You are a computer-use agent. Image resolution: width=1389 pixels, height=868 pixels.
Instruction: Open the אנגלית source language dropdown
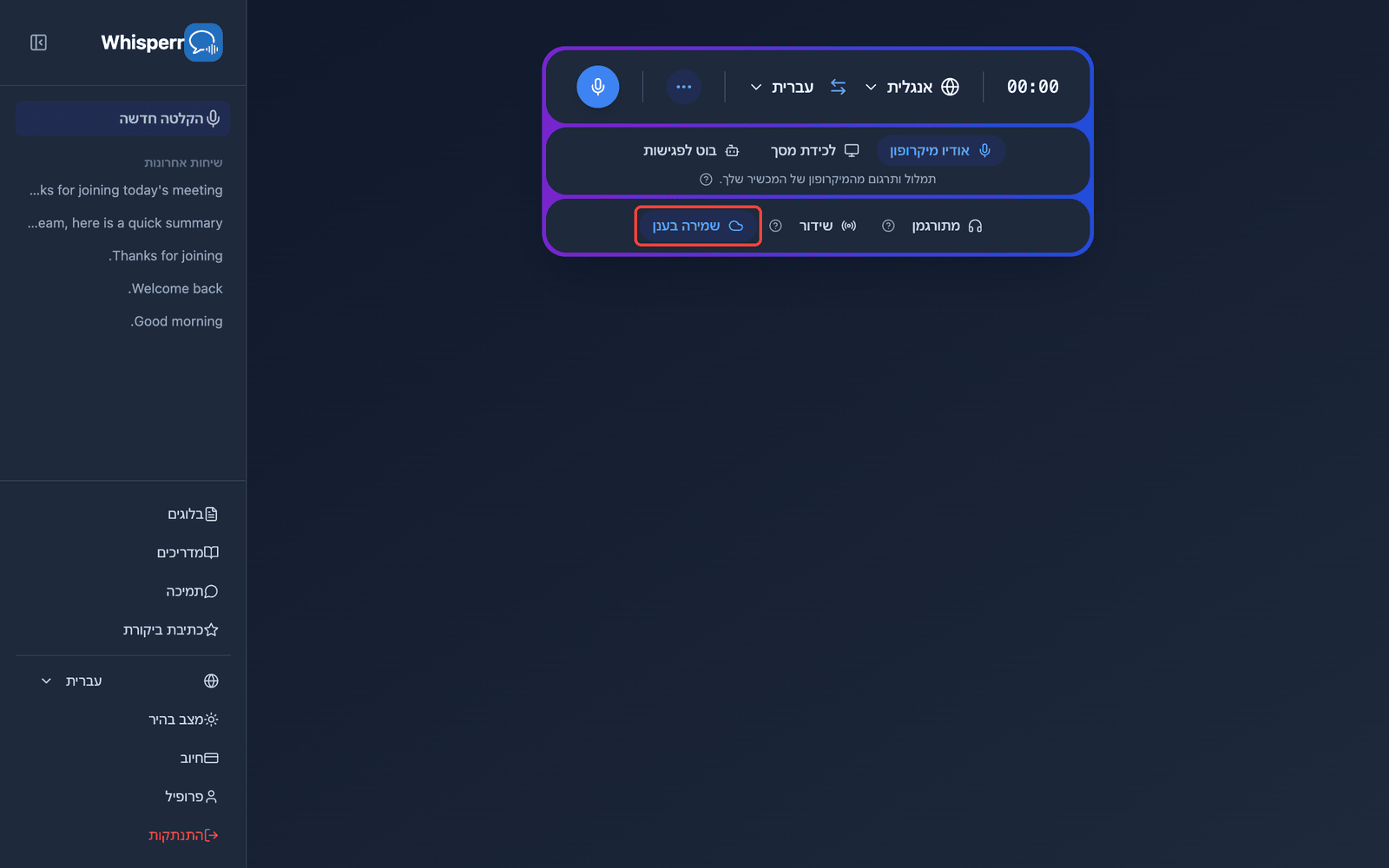[899, 87]
